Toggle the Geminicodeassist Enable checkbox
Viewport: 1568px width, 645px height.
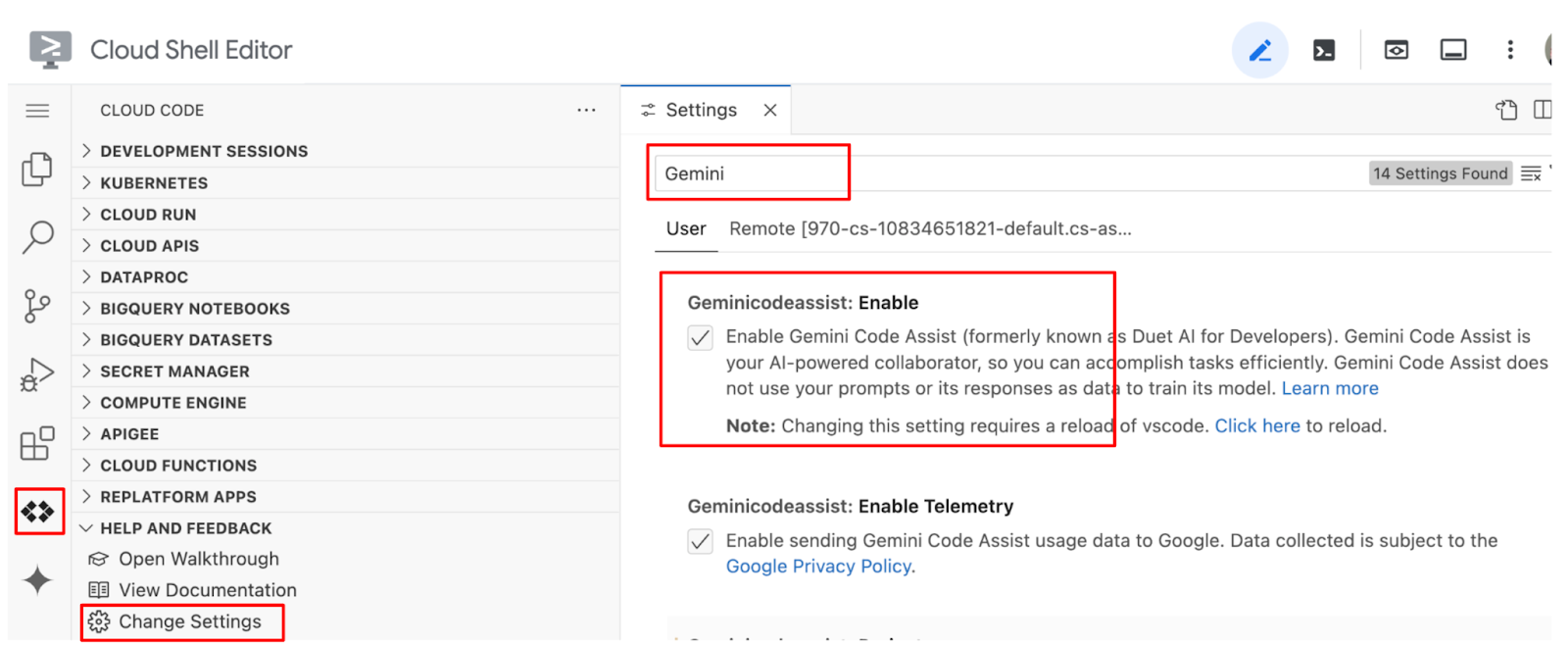[700, 338]
